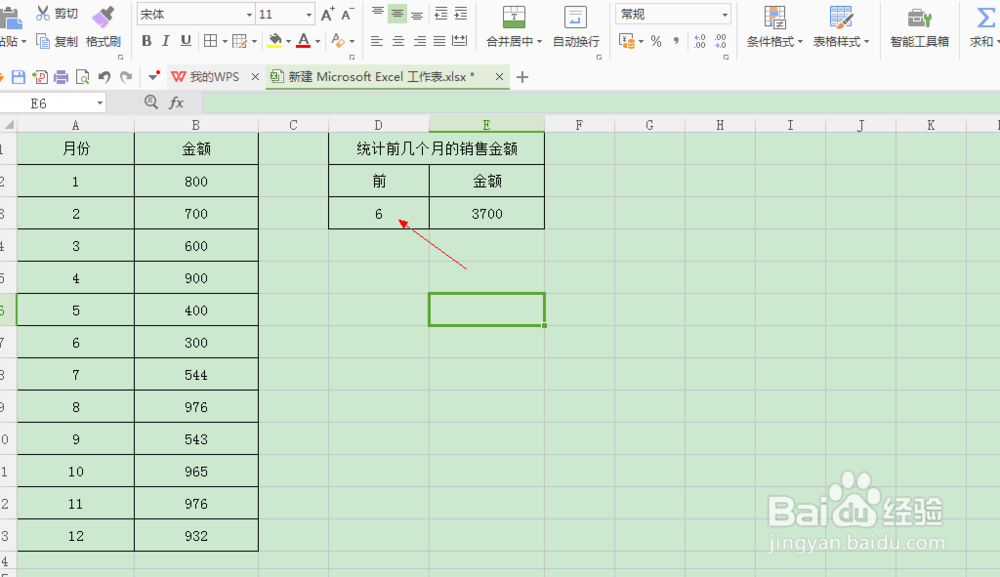Apply cell borders icon
This screenshot has height=577, width=1000.
coord(210,41)
